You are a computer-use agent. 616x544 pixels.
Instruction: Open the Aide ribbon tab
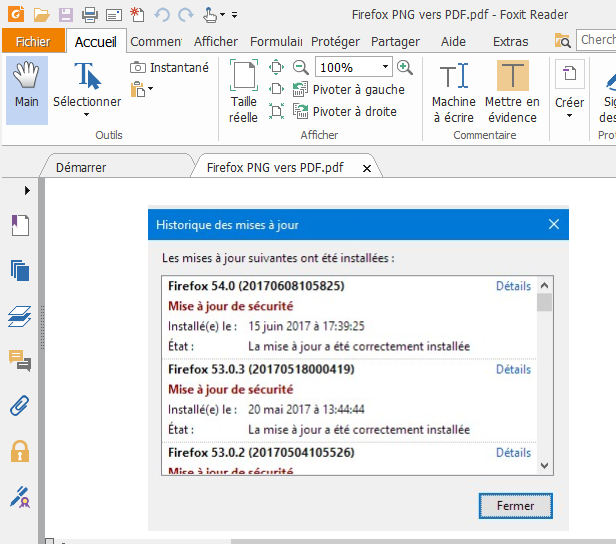[x=453, y=42]
